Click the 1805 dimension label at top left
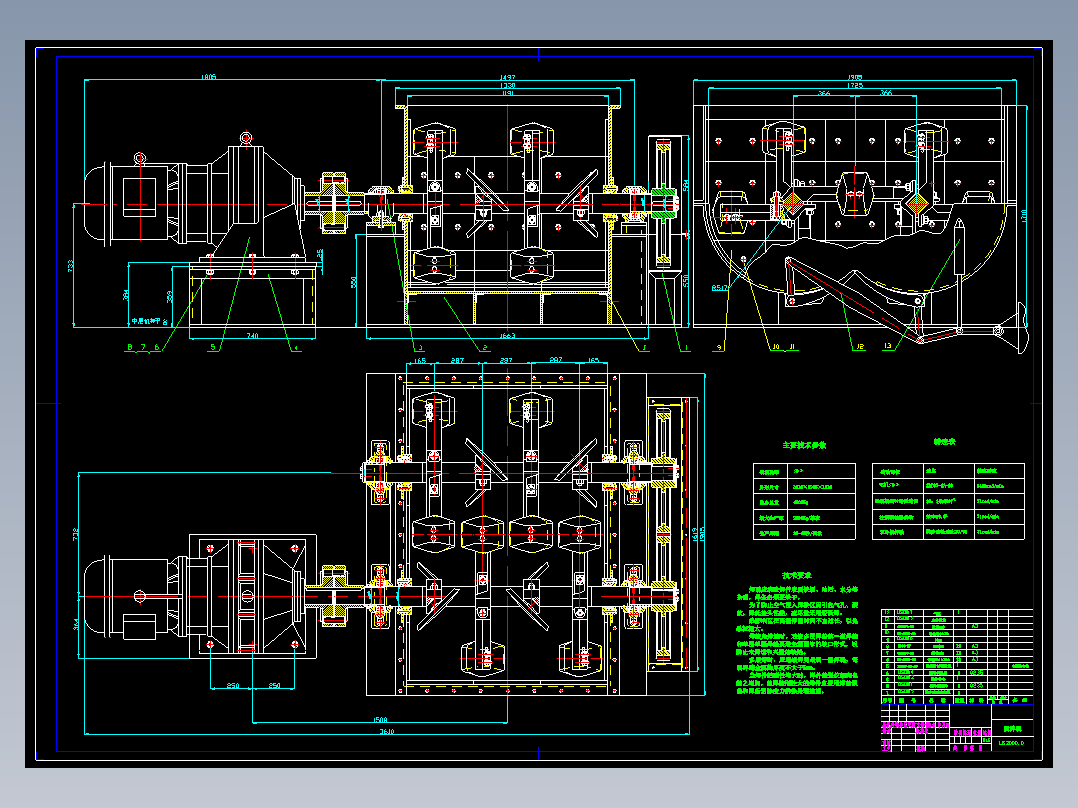This screenshot has width=1078, height=808. click(208, 76)
